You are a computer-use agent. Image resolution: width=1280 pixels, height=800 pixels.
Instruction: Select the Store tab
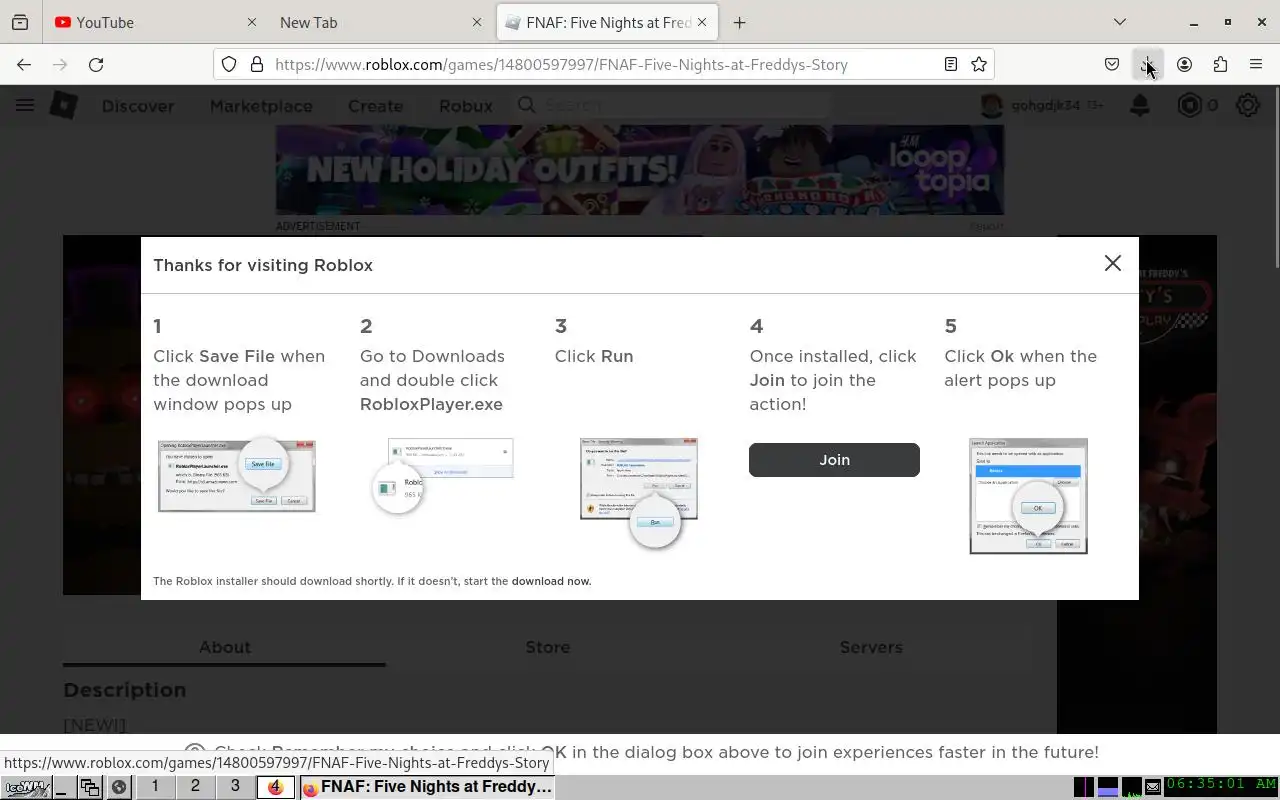(x=548, y=647)
